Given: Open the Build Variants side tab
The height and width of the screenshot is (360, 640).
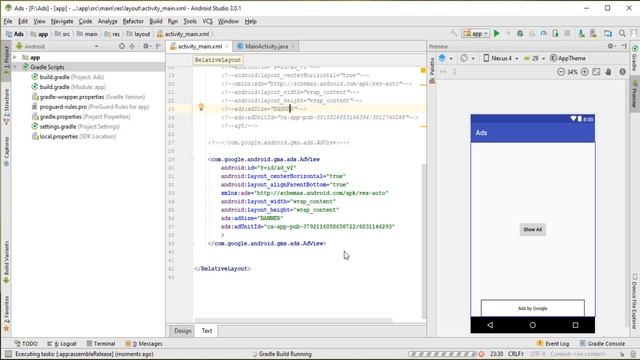Looking at the screenshot, I should (6, 261).
